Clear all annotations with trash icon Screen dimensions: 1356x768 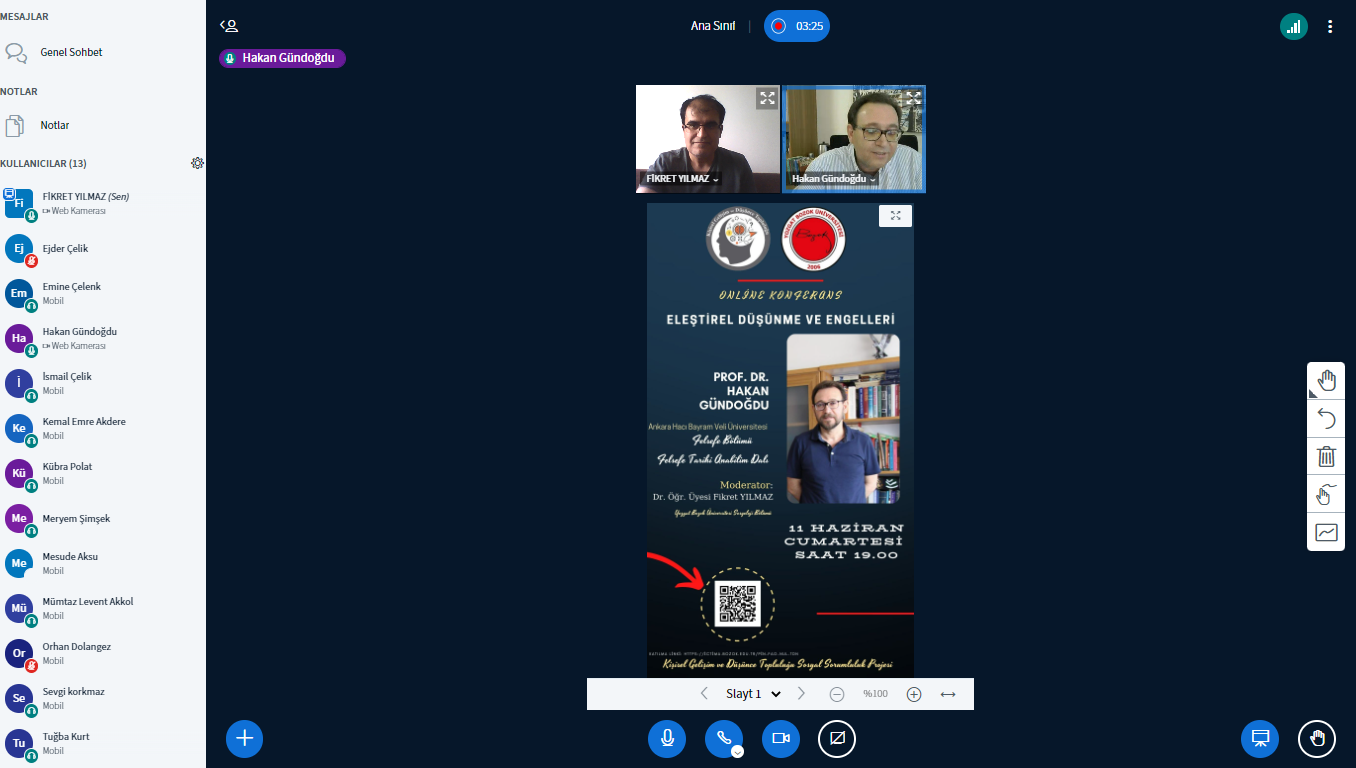pos(1326,456)
